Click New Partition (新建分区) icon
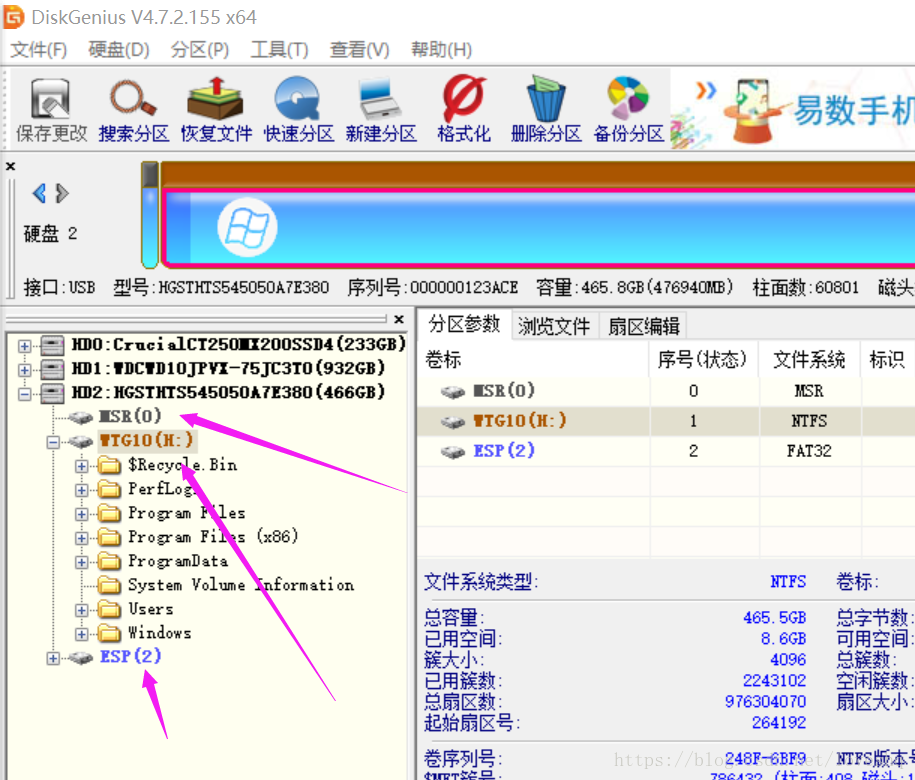Screen dimensions: 915x780 click(x=381, y=110)
